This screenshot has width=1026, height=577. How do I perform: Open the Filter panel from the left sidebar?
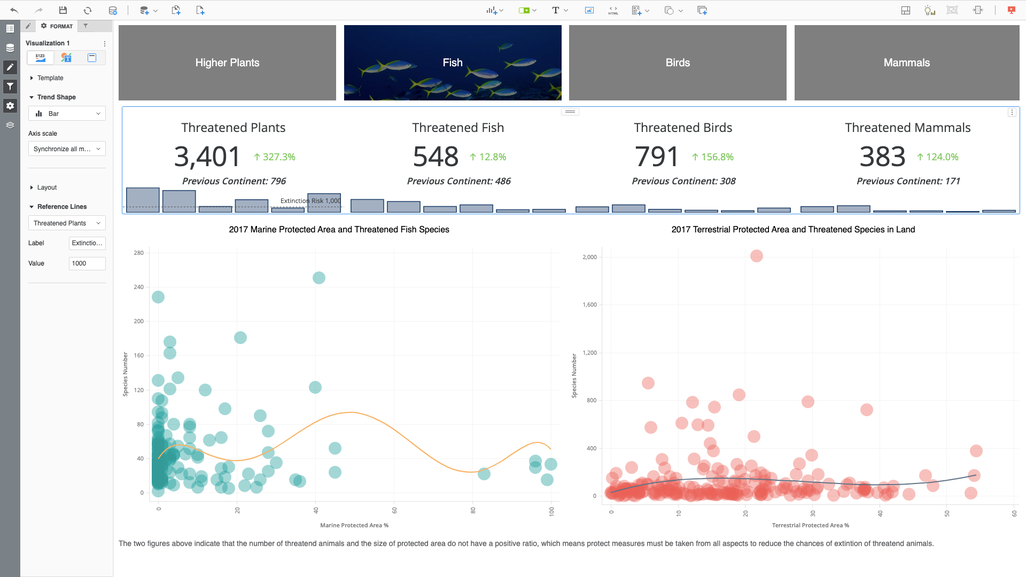10,87
